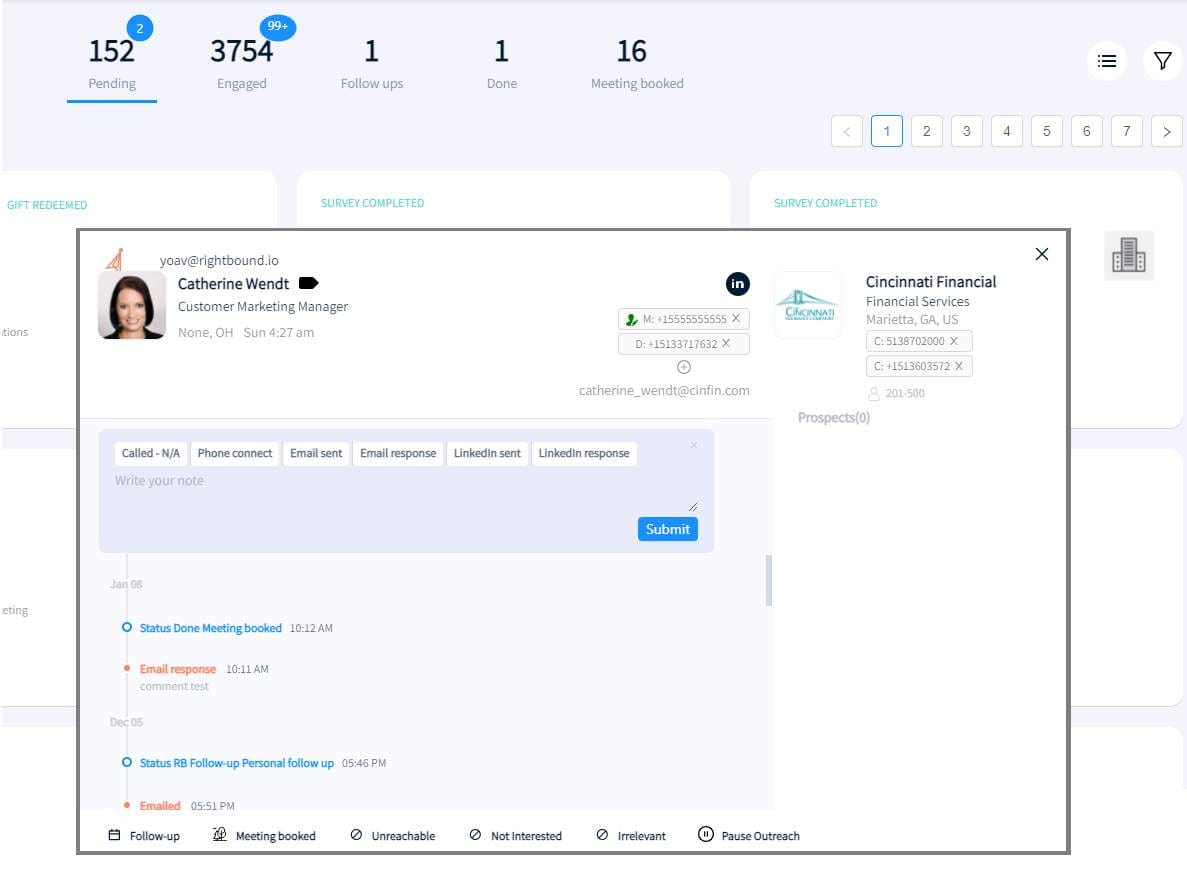Open Status Done Meeting booked entry

pos(210,628)
